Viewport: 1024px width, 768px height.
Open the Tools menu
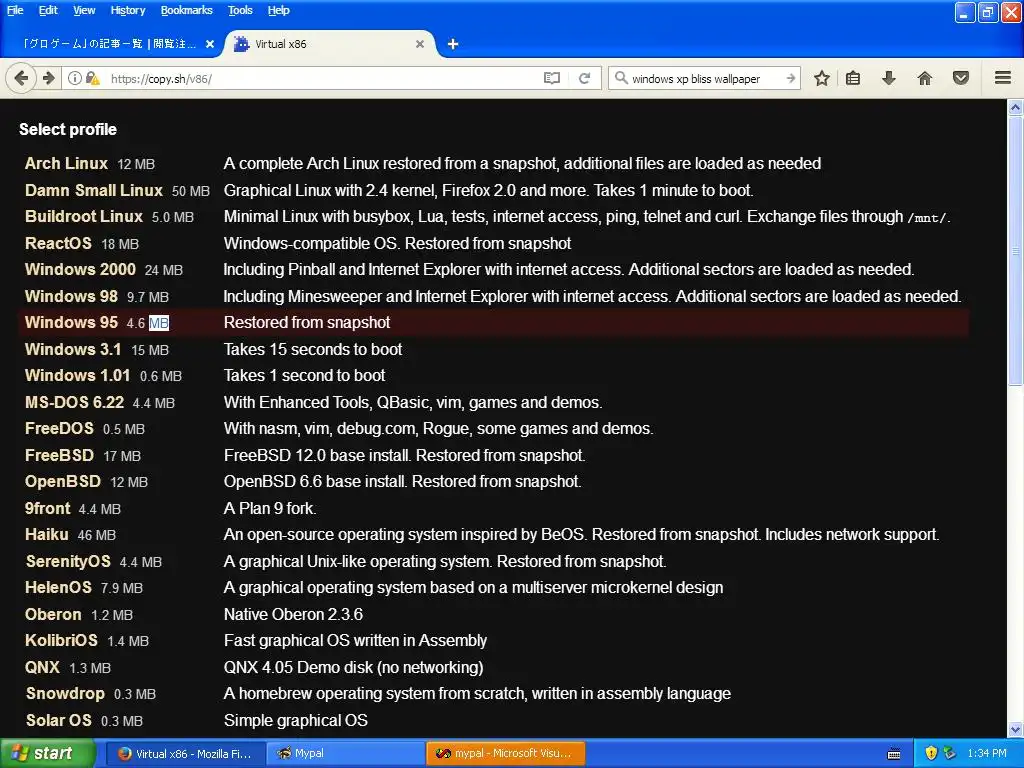tap(240, 10)
